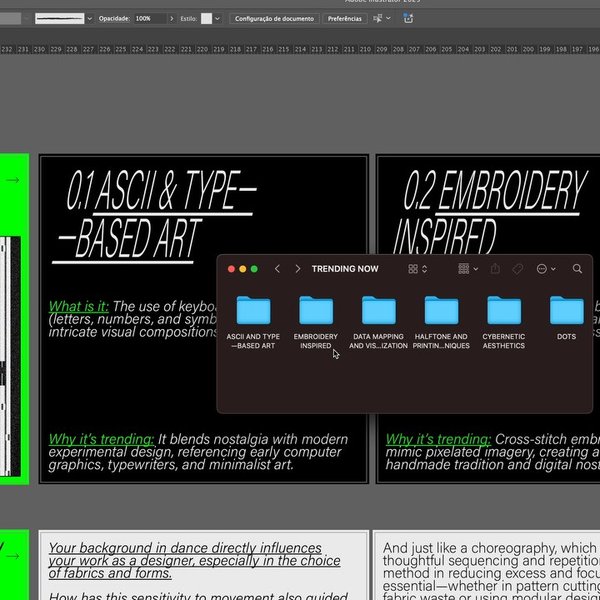Click the Estilo style swatch

pos(206,18)
